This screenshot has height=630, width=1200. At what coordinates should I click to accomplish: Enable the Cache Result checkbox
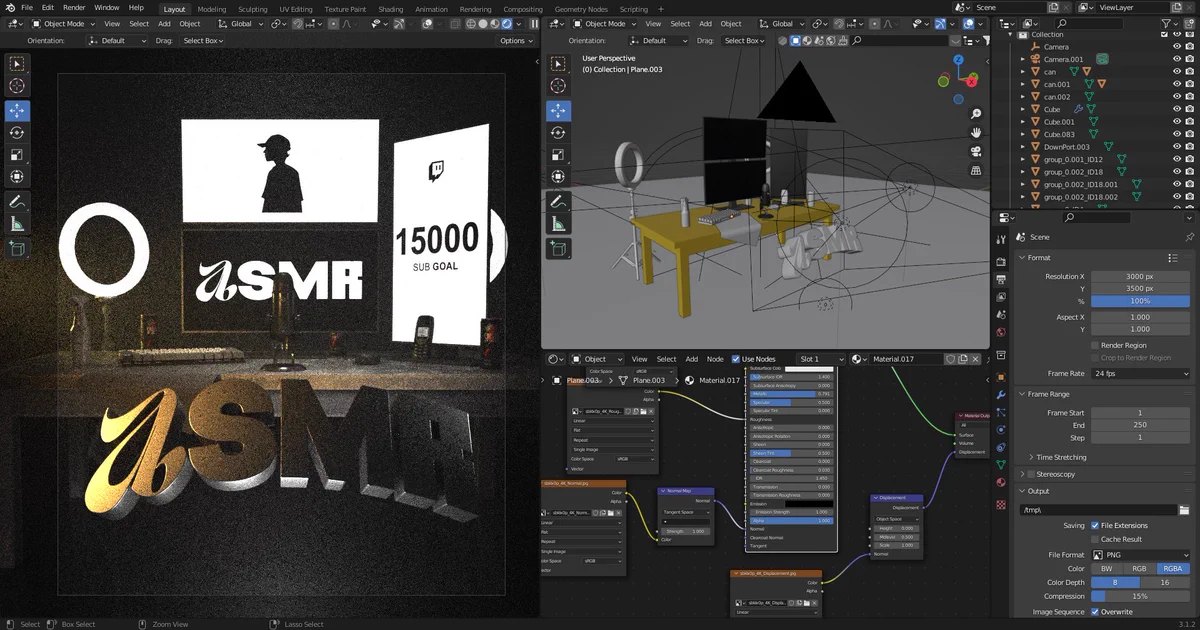1095,539
